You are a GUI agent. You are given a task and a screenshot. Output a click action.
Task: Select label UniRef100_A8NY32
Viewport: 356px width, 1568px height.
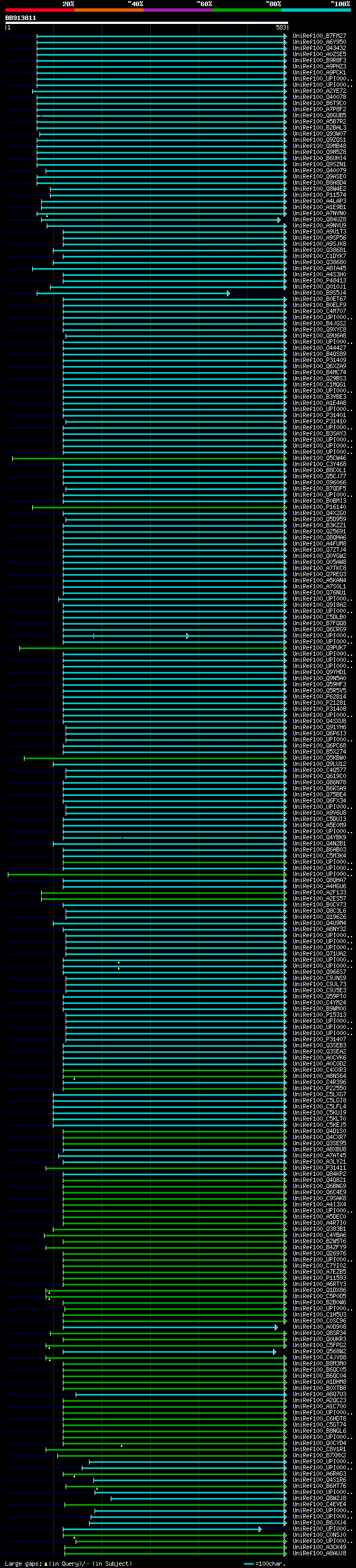click(319, 929)
